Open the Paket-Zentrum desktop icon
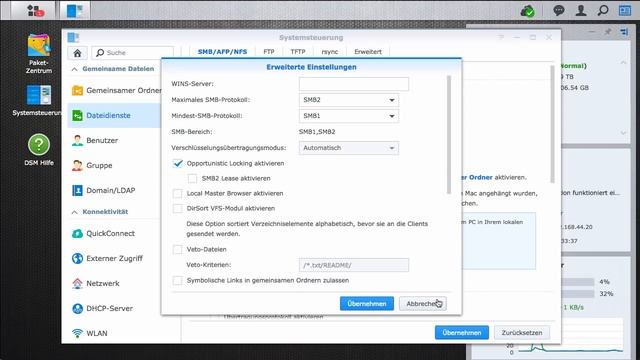The width and height of the screenshot is (640, 360). (39, 54)
